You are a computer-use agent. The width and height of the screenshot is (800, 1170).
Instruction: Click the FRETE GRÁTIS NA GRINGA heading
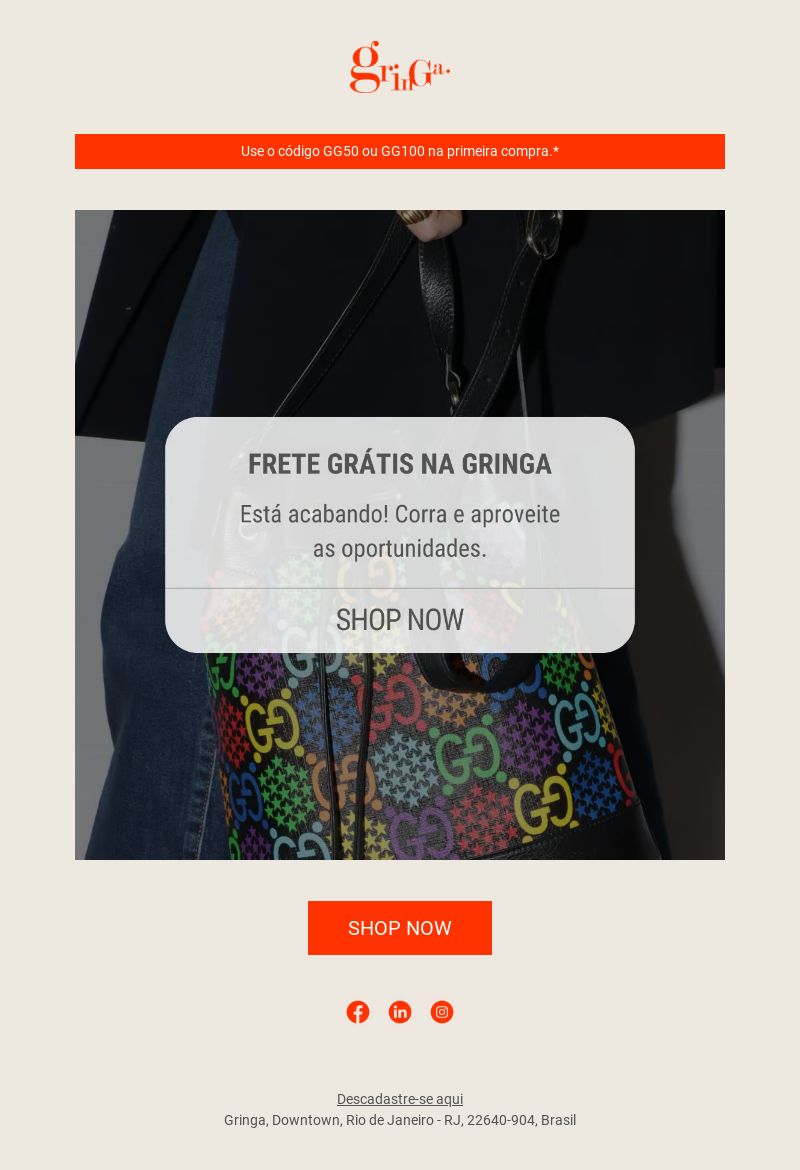click(x=400, y=463)
